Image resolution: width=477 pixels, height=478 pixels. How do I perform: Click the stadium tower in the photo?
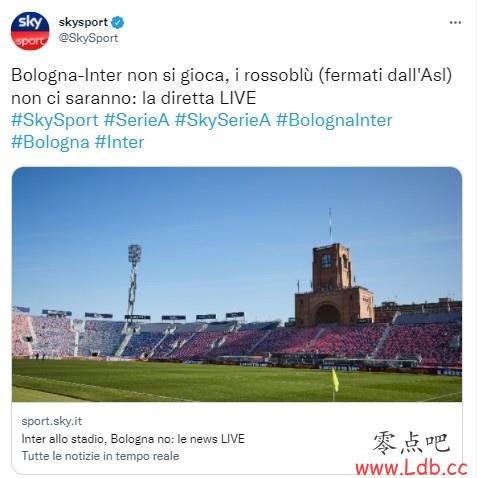pos(333,284)
